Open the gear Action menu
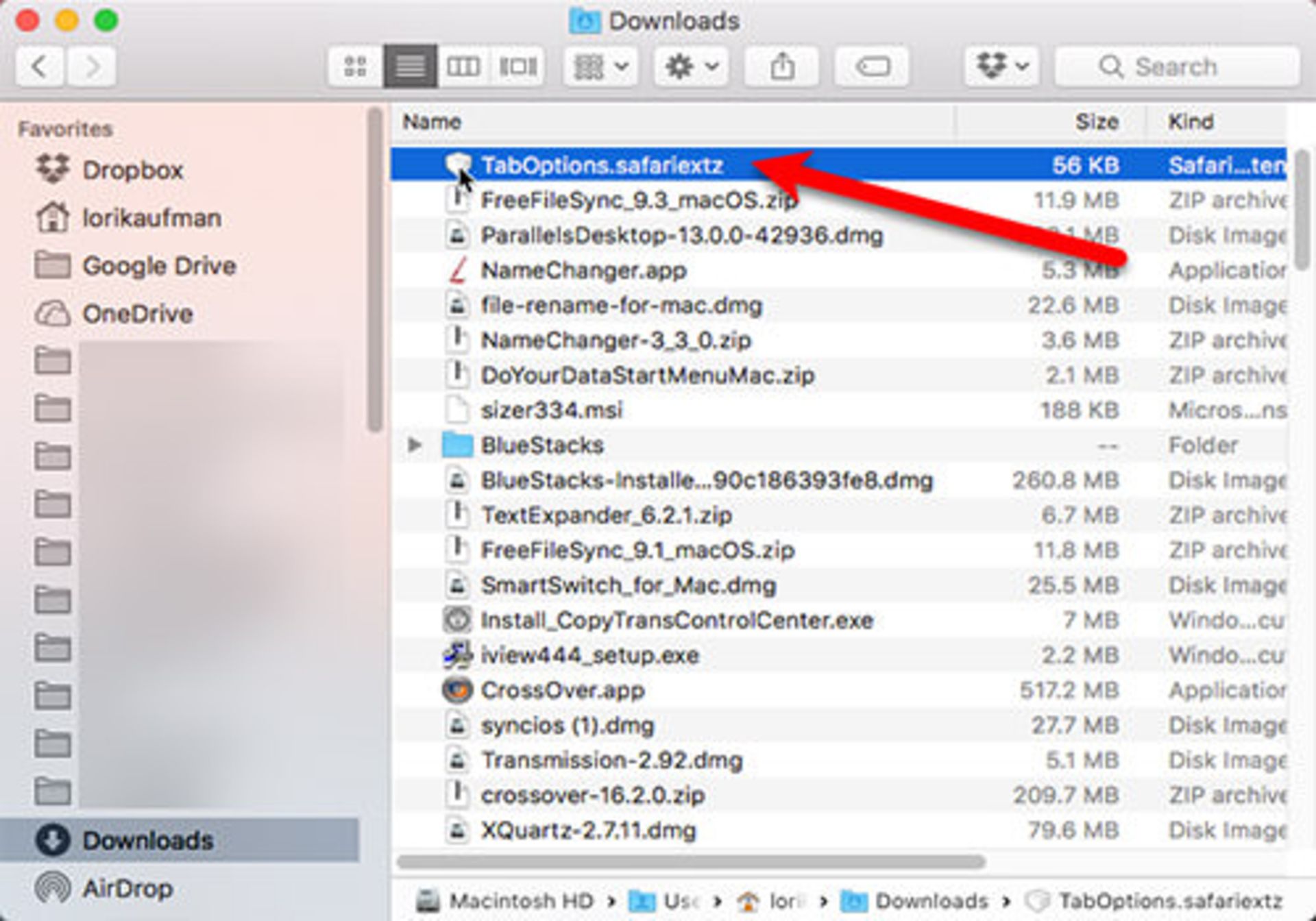Screen dimensions: 1316x921 [x=691, y=66]
